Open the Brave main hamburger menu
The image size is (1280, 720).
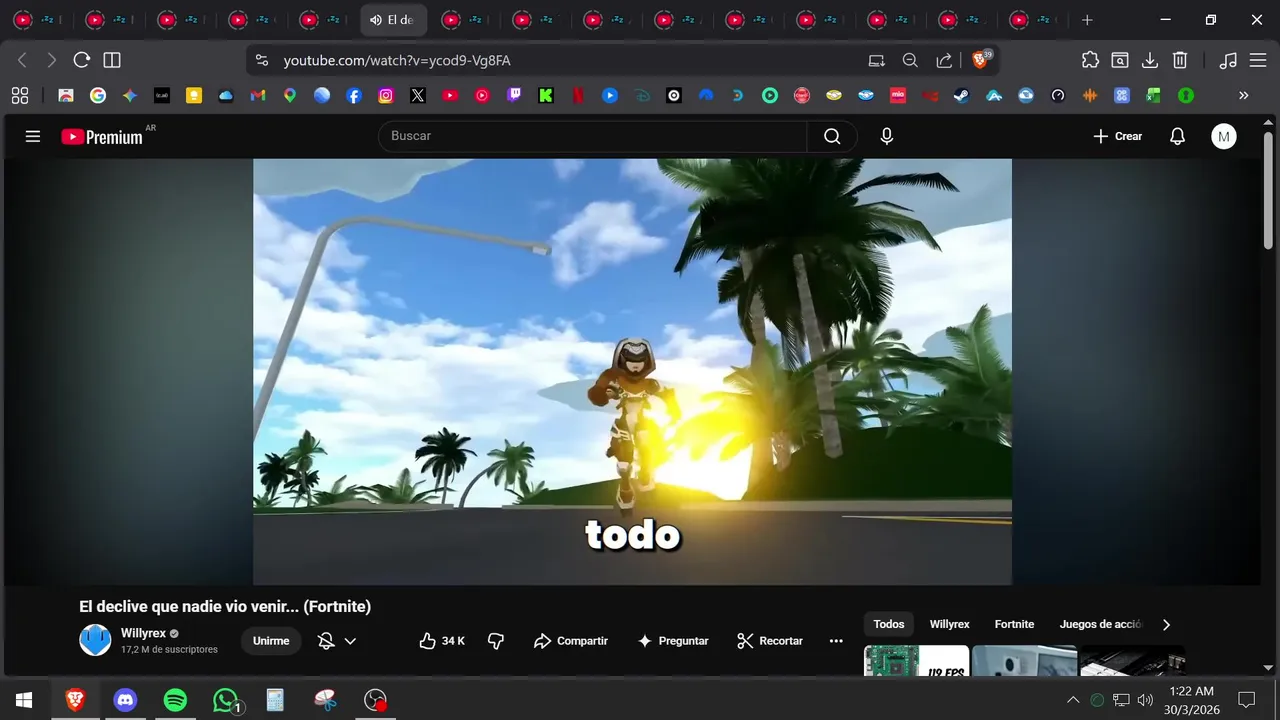point(1258,60)
